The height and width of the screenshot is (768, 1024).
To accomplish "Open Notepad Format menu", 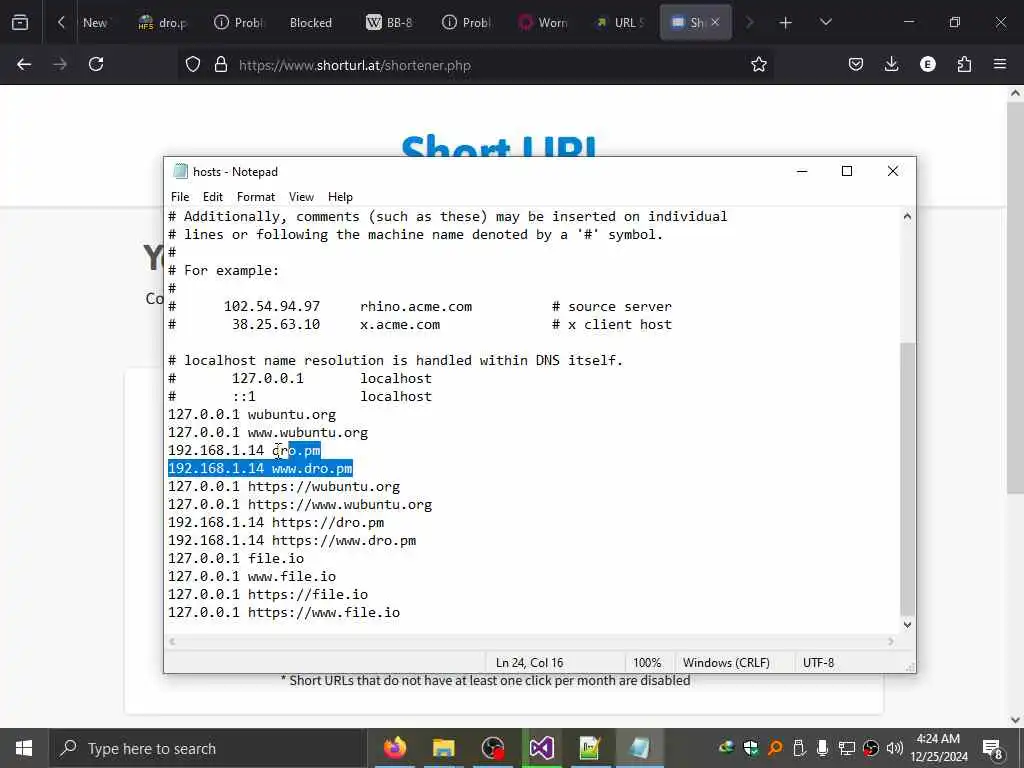I will 256,197.
